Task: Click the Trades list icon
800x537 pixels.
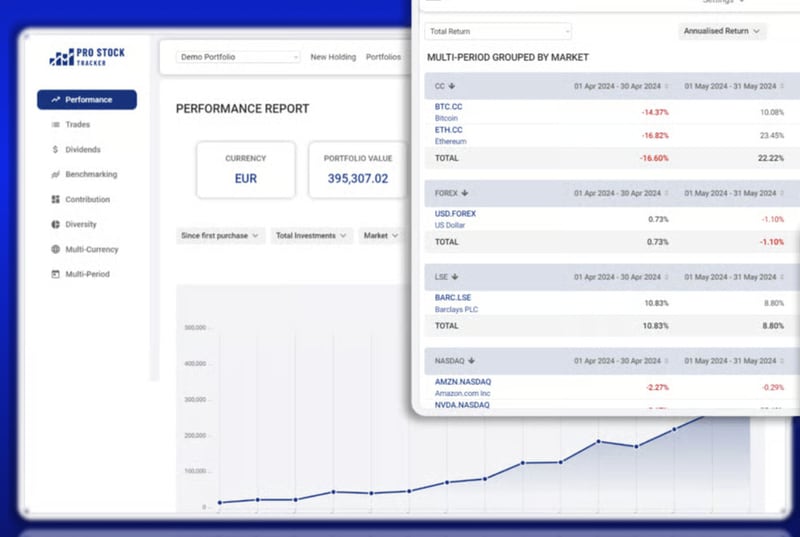Action: pos(56,125)
